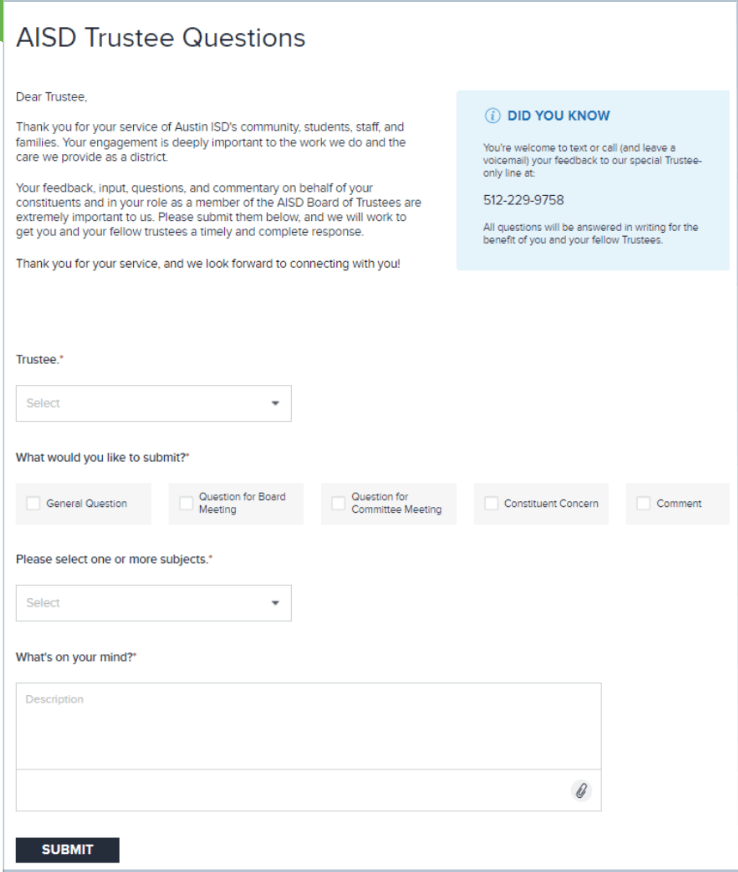Click the "Please select one or more subjects" label

[x=113, y=559]
